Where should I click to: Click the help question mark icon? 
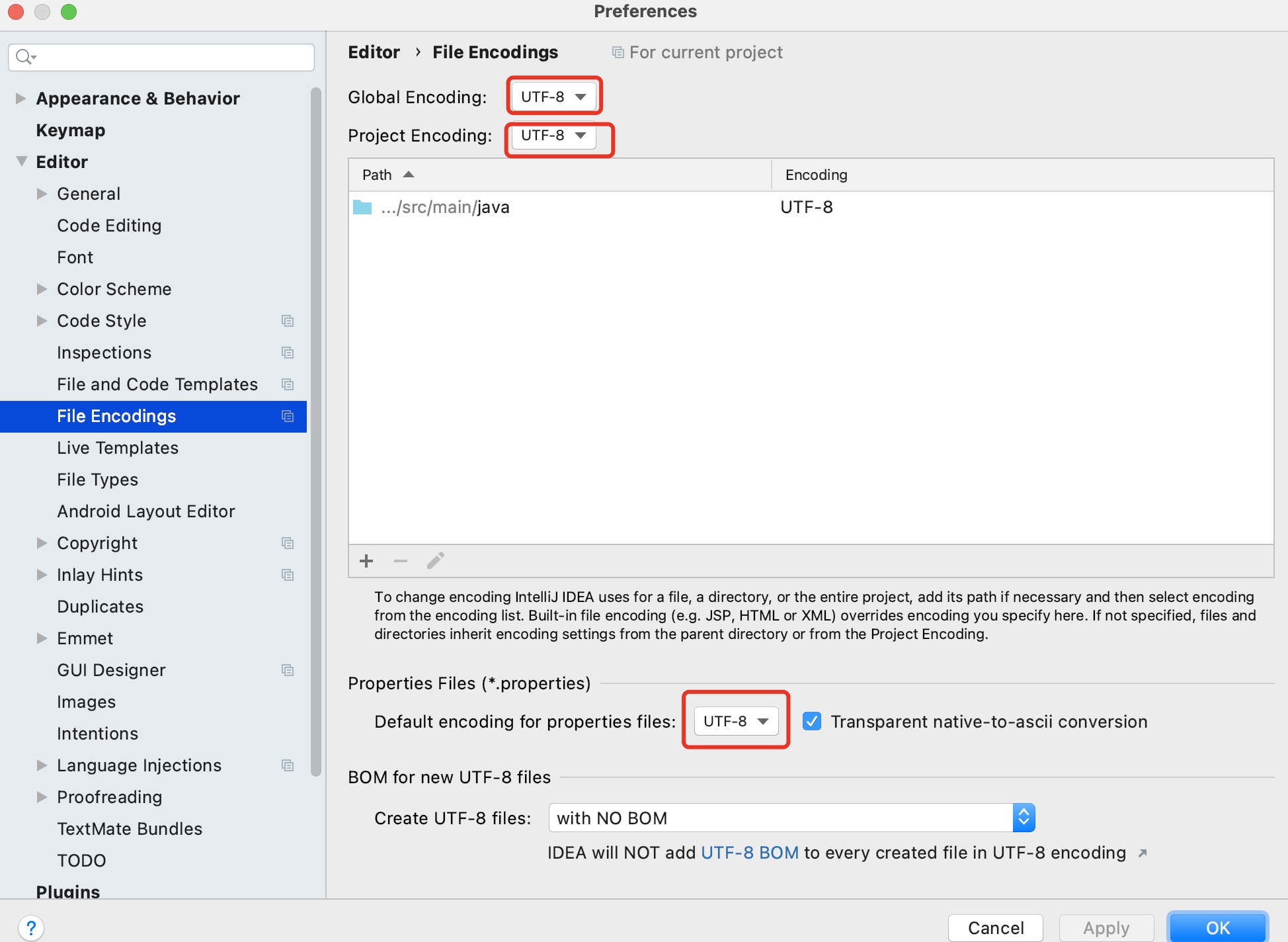(31, 927)
